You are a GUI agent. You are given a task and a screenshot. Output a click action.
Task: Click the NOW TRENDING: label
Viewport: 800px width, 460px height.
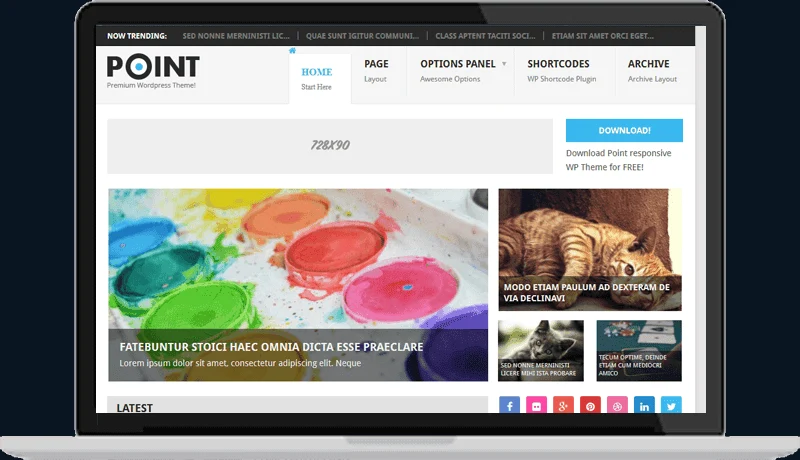coord(137,36)
